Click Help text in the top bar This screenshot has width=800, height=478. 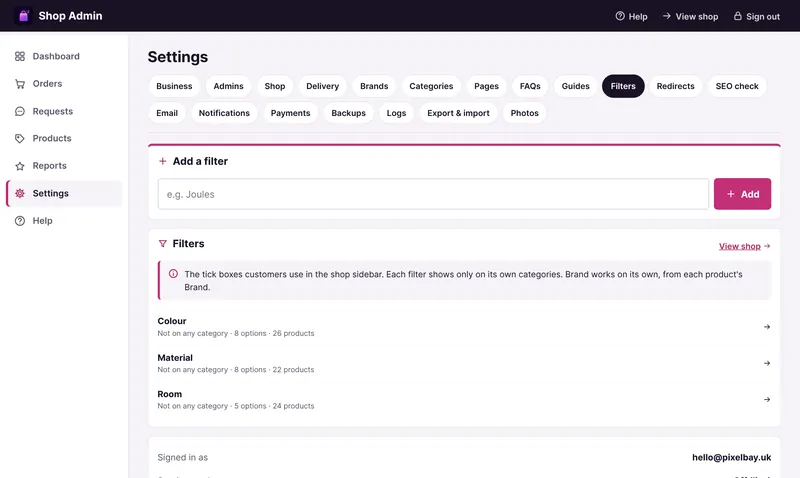[638, 16]
